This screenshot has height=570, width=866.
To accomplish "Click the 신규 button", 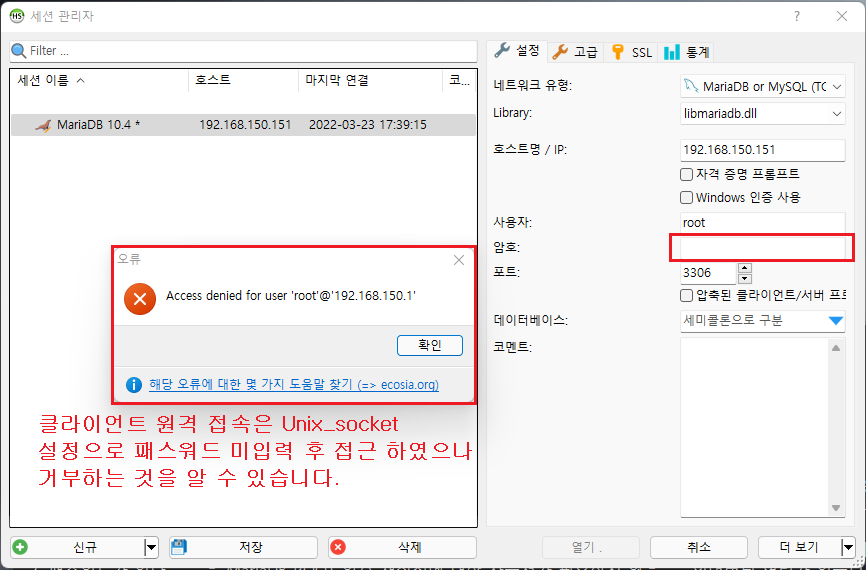I will 78,547.
